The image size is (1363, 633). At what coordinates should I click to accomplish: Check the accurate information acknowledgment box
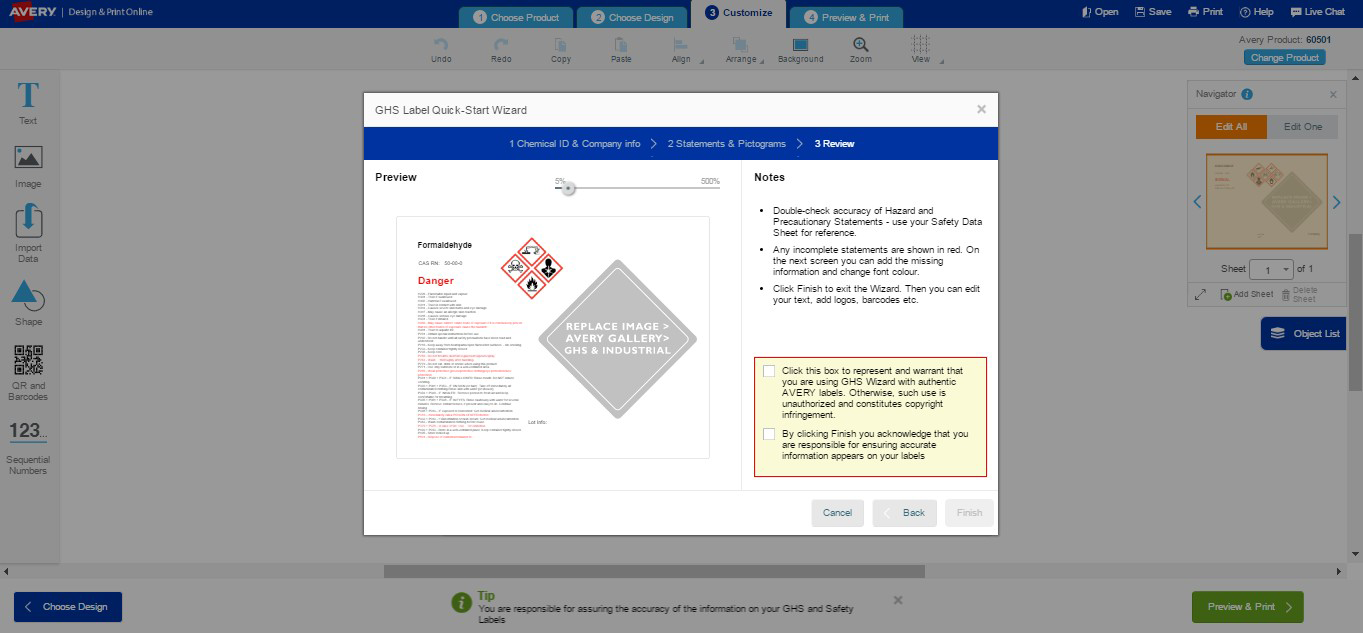(769, 434)
